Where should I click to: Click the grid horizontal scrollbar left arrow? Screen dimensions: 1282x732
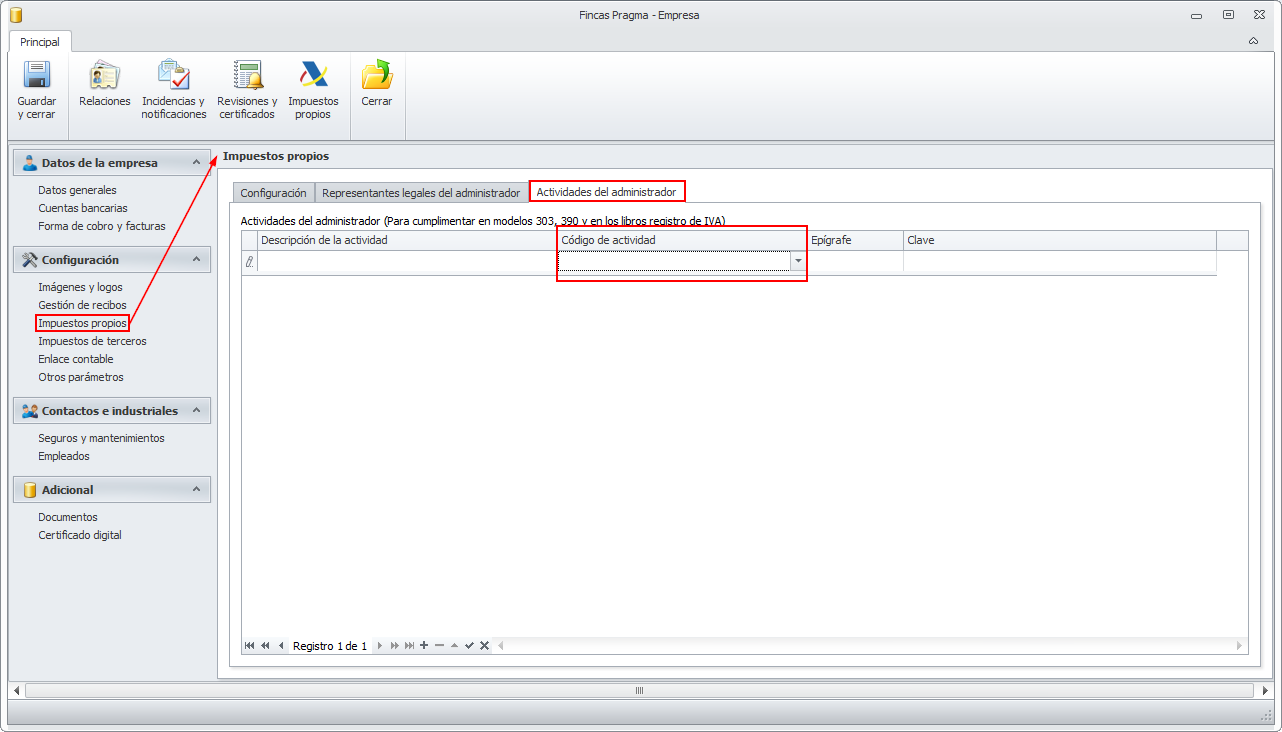coord(501,646)
